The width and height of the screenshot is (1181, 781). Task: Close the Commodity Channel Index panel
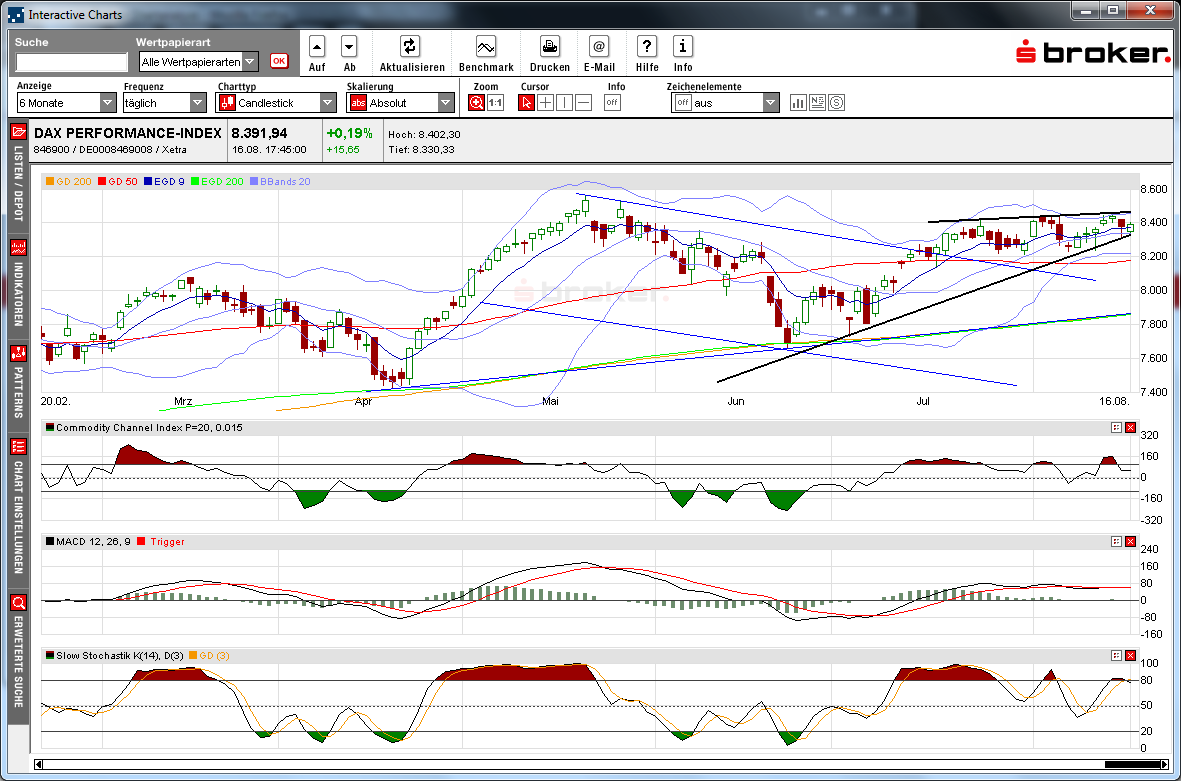(x=1131, y=428)
